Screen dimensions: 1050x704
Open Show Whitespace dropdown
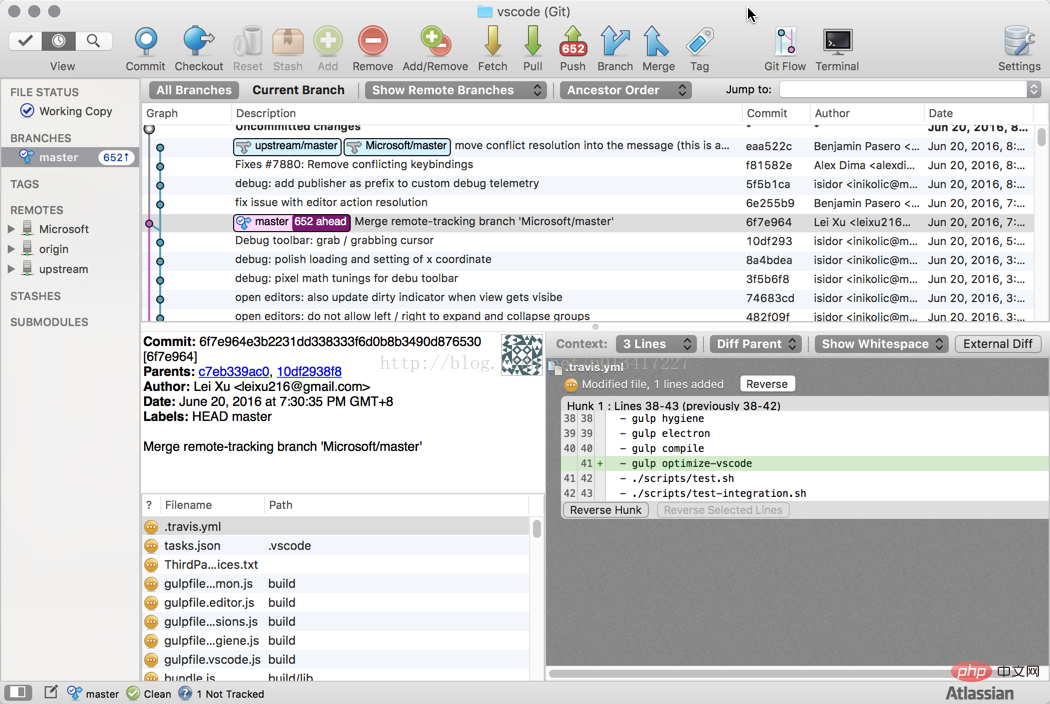coord(881,344)
